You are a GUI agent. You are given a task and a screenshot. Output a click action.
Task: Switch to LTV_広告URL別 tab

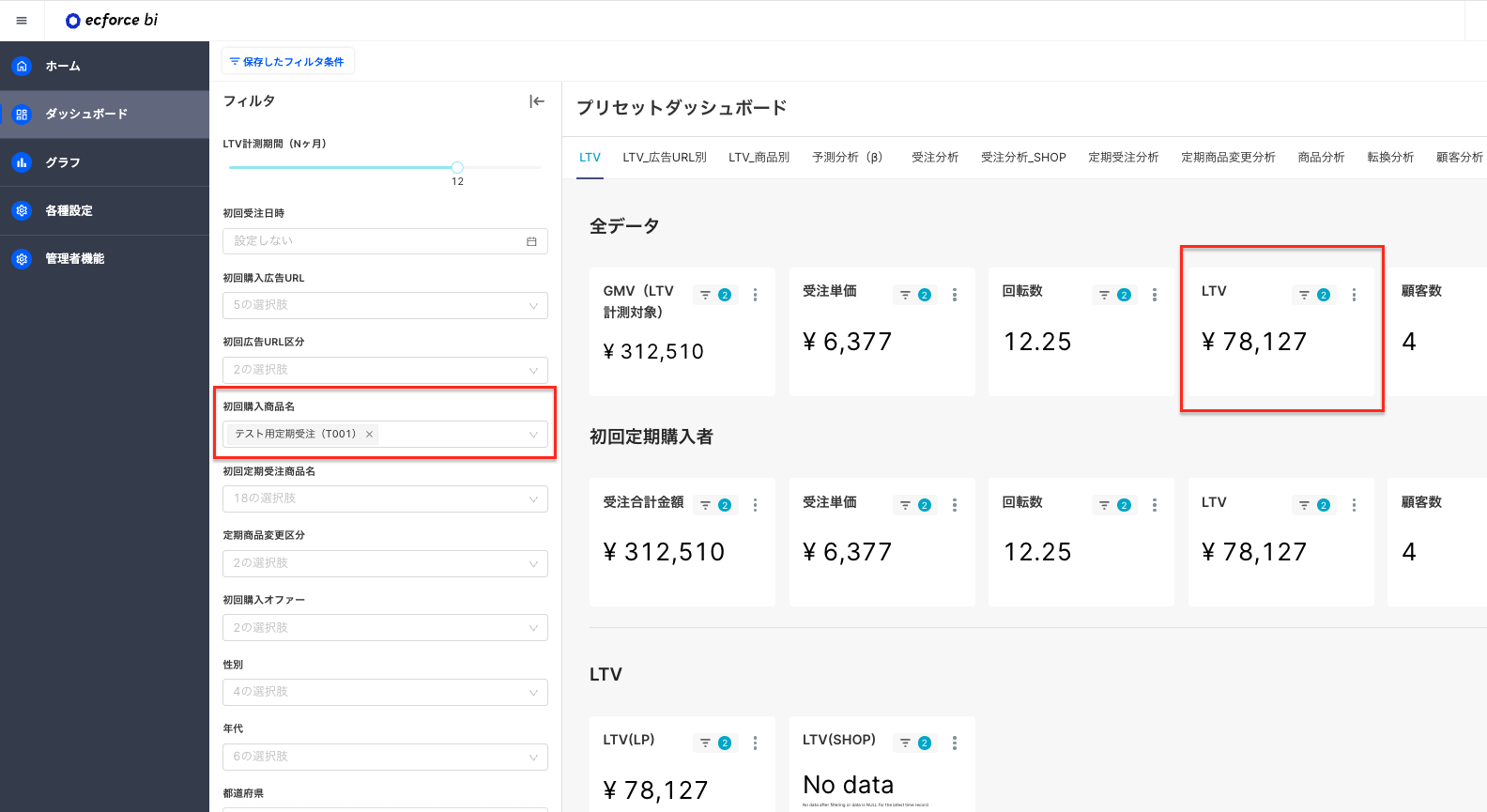click(x=665, y=158)
